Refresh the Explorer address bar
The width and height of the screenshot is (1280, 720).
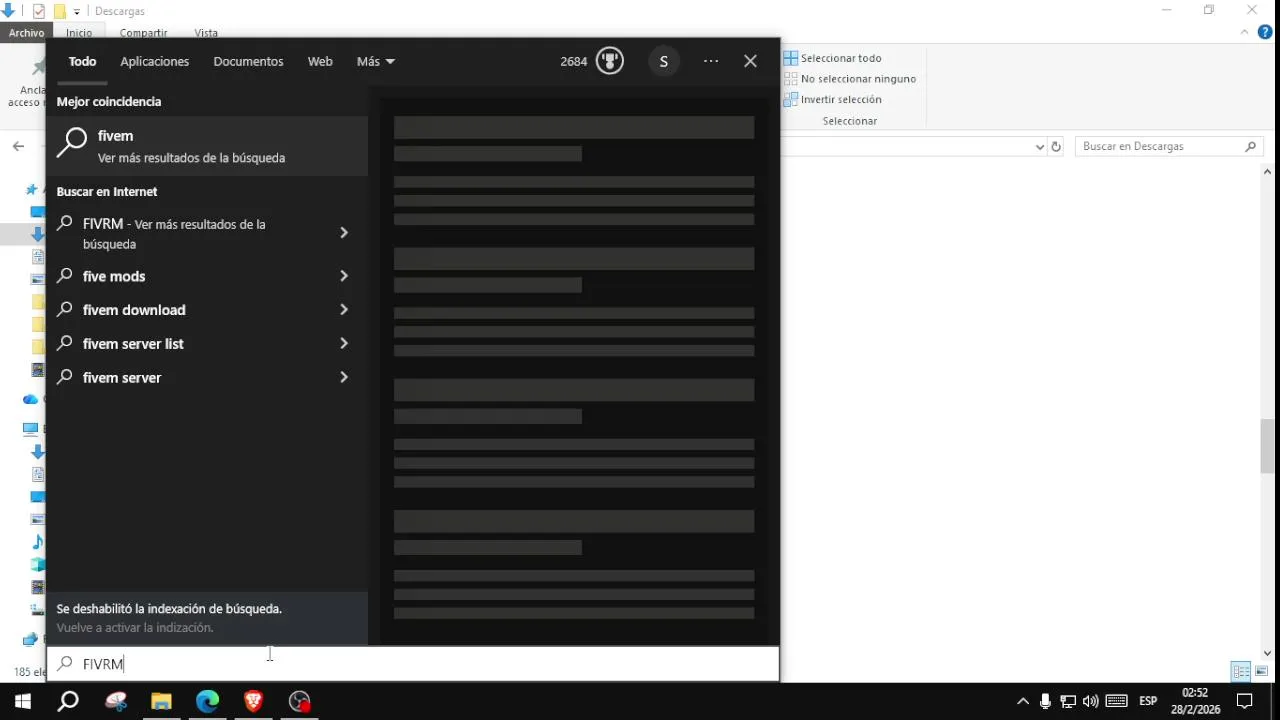click(x=1056, y=146)
